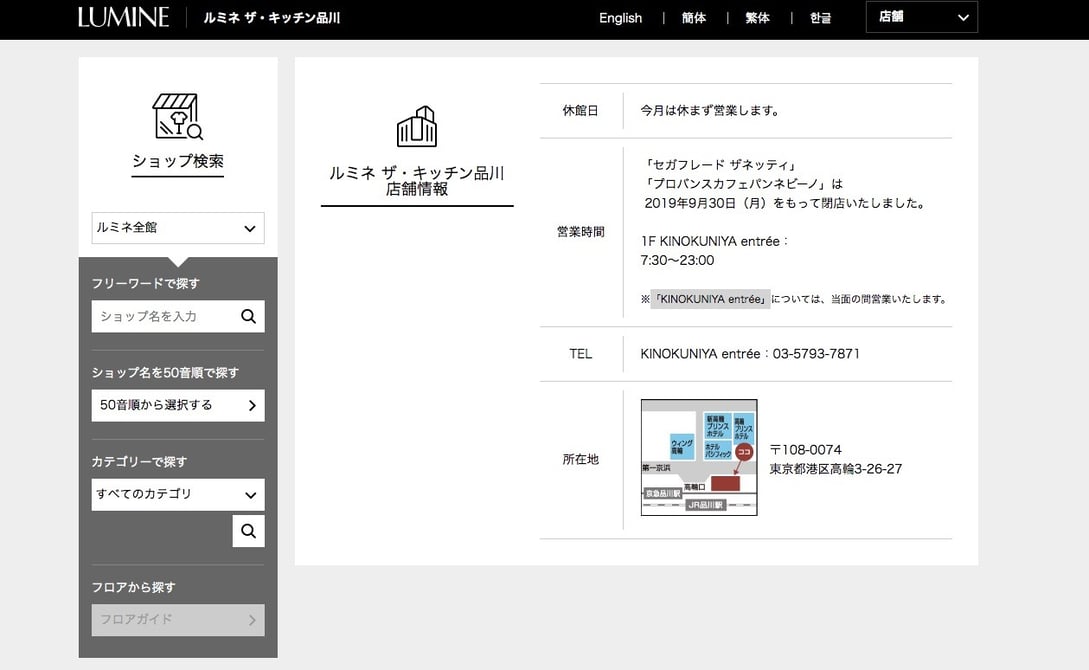Click the postal code 〒108-0074
Image resolution: width=1089 pixels, height=670 pixels.
(806, 449)
